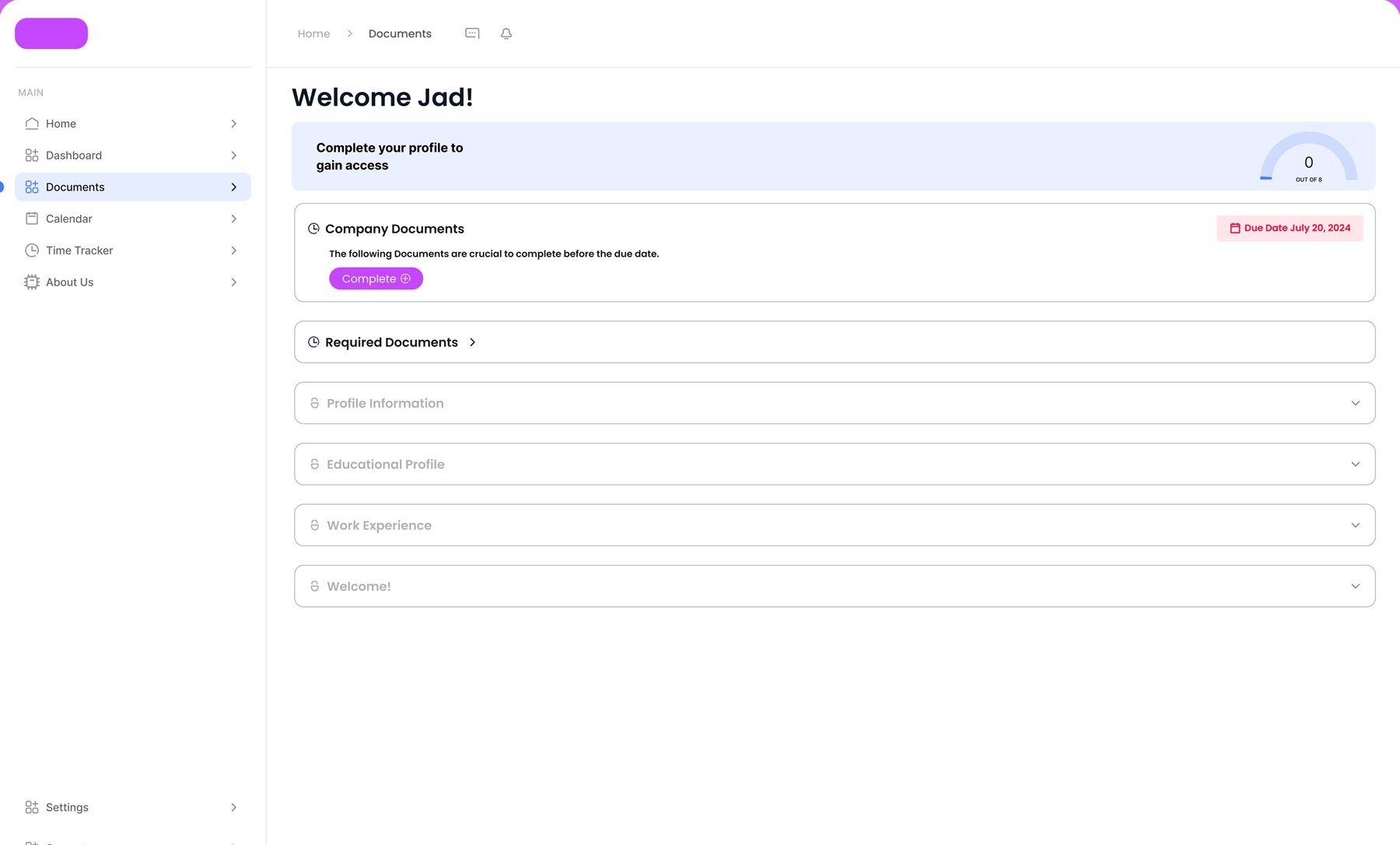1400x845 pixels.
Task: Select About Us in the sidebar
Action: point(133,282)
